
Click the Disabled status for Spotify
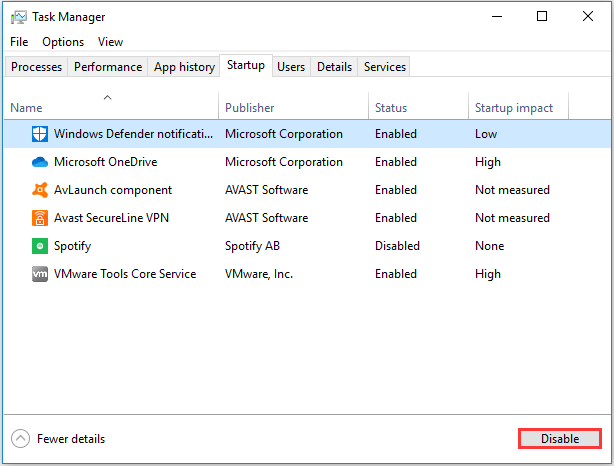(x=397, y=246)
